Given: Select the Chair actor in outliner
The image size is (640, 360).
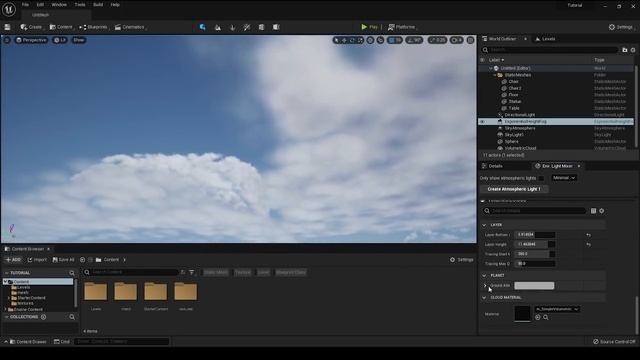Looking at the screenshot, I should [513, 82].
